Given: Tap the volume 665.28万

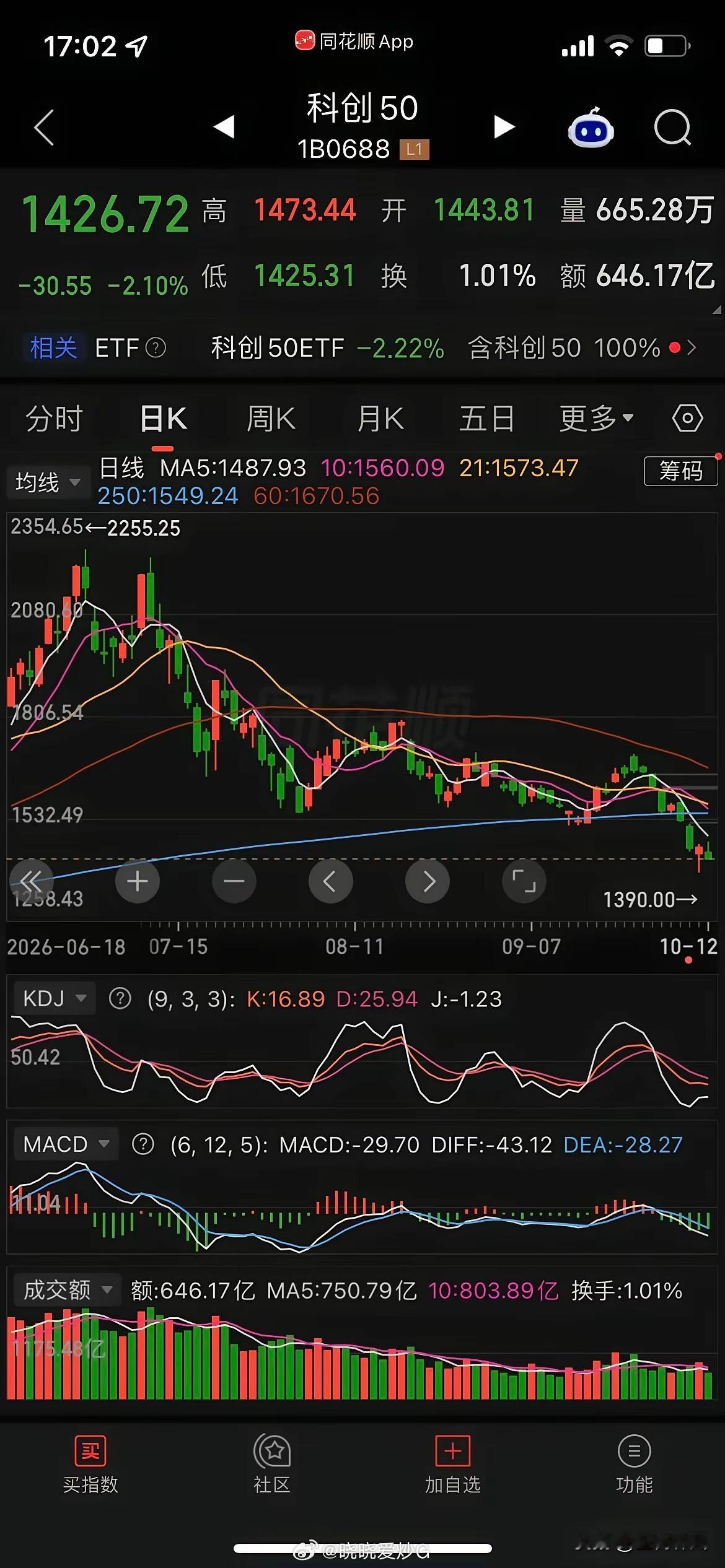Looking at the screenshot, I should [655, 210].
